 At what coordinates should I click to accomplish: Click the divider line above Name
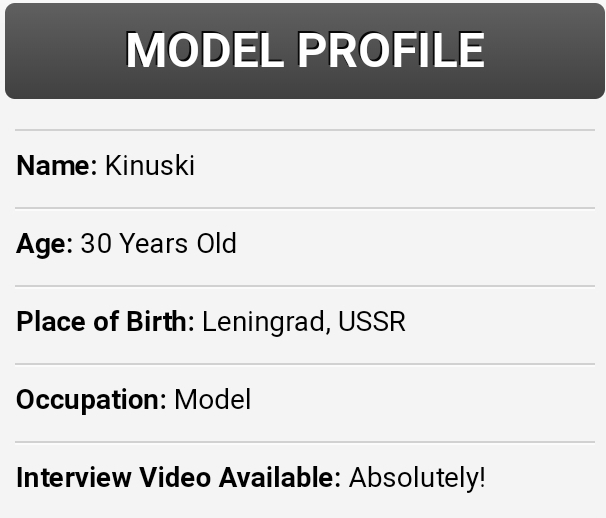pos(305,130)
